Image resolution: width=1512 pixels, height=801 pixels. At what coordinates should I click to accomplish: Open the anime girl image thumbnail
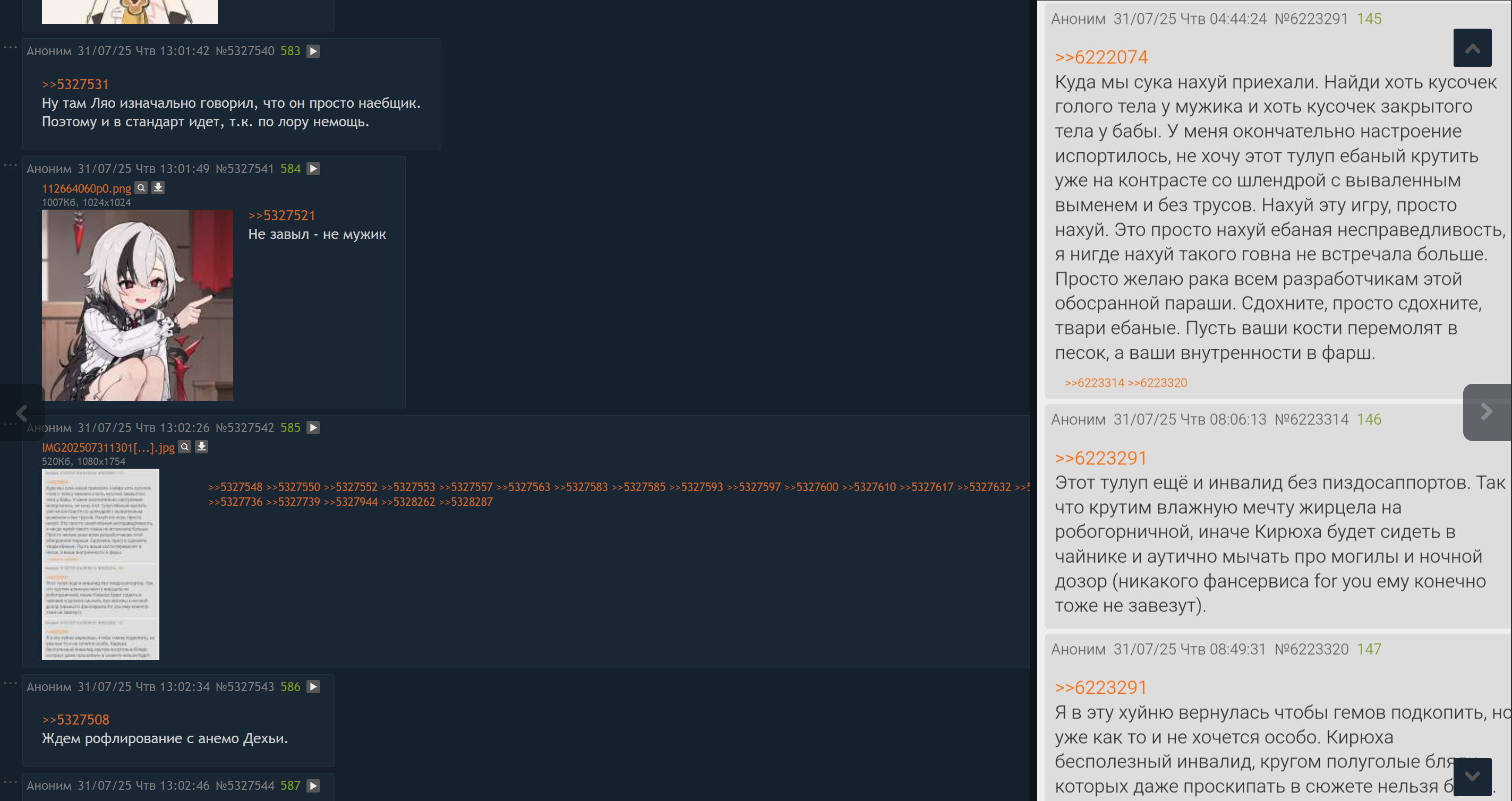click(x=138, y=305)
